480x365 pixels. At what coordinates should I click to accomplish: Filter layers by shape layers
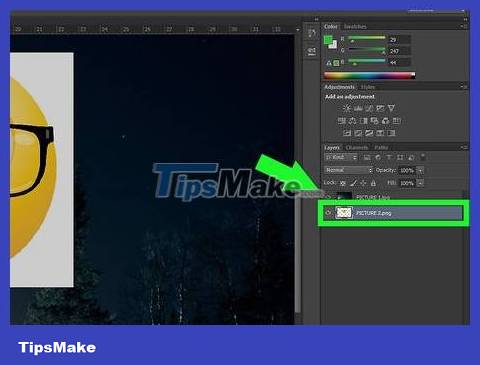tap(400, 157)
